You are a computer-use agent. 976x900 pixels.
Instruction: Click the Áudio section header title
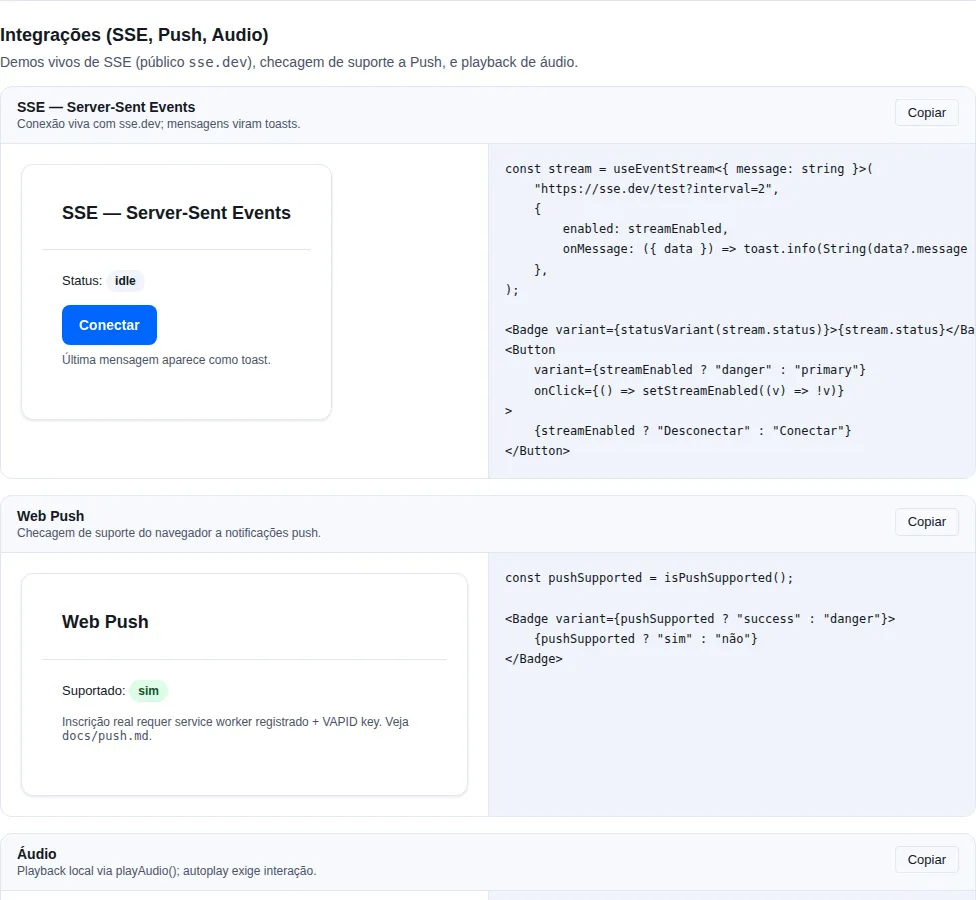click(37, 854)
